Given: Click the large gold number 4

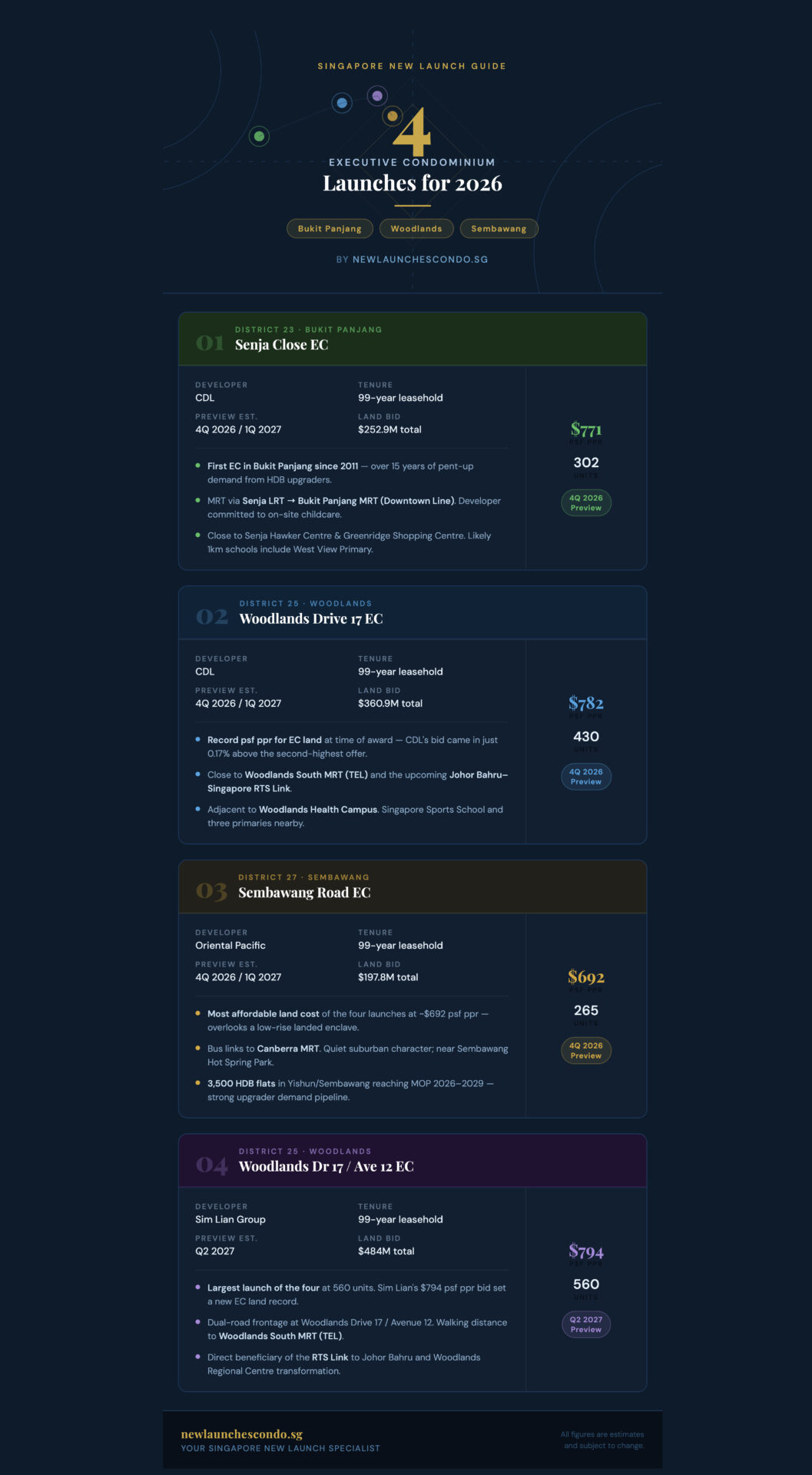Looking at the screenshot, I should click(413, 133).
